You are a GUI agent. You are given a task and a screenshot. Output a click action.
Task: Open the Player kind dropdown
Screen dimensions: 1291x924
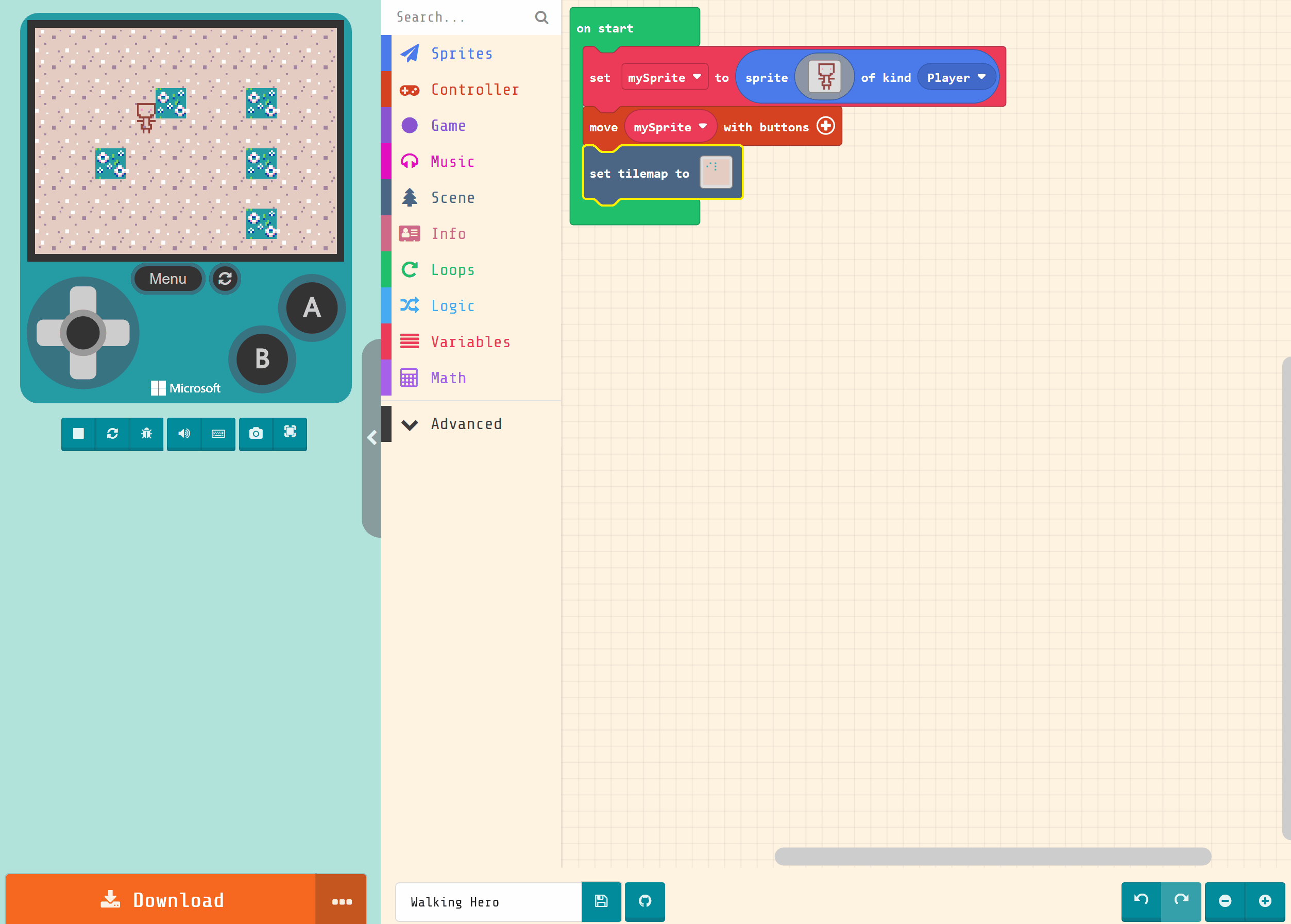click(x=955, y=77)
